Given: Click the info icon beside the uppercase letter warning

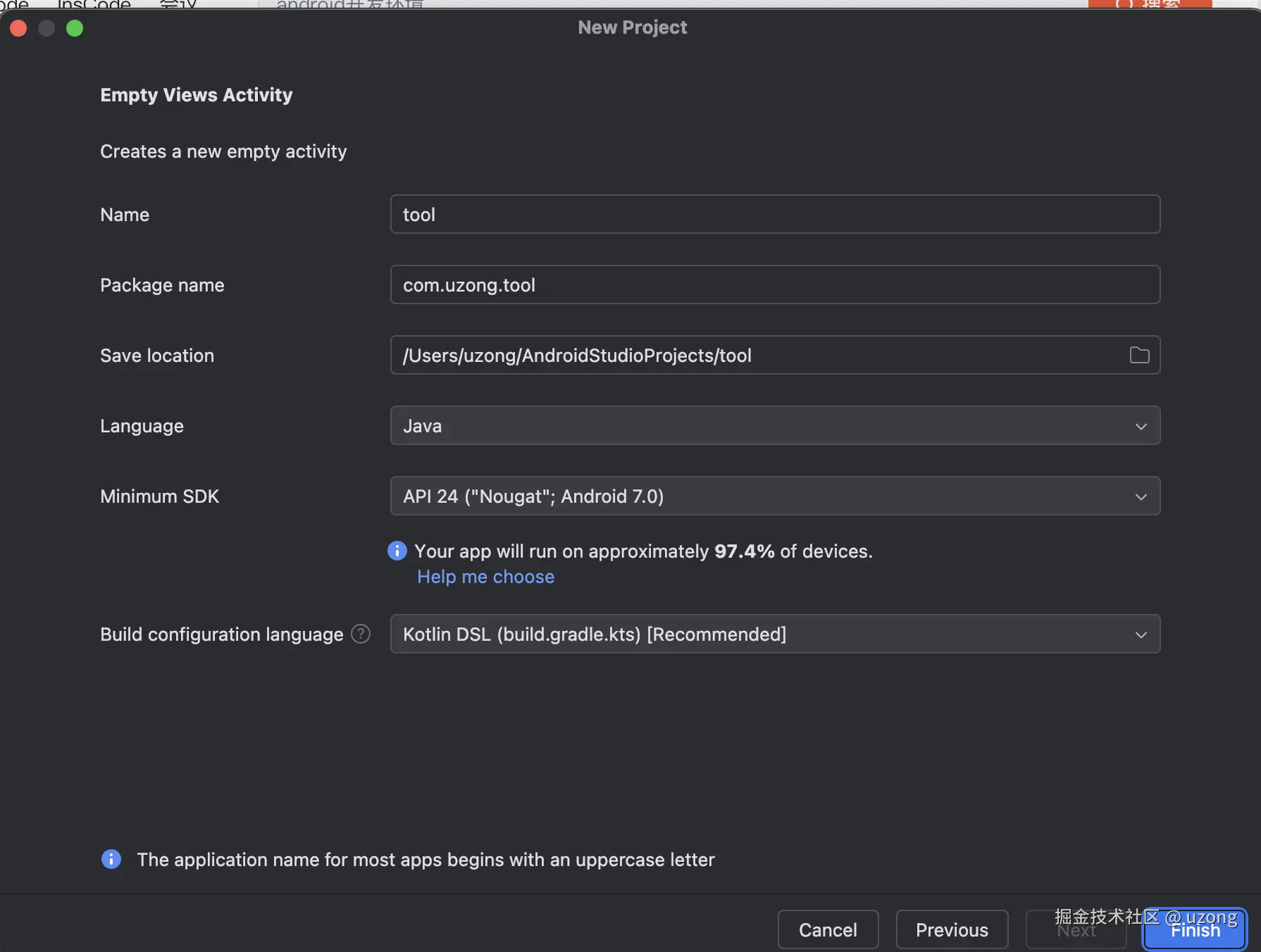Looking at the screenshot, I should [x=111, y=859].
